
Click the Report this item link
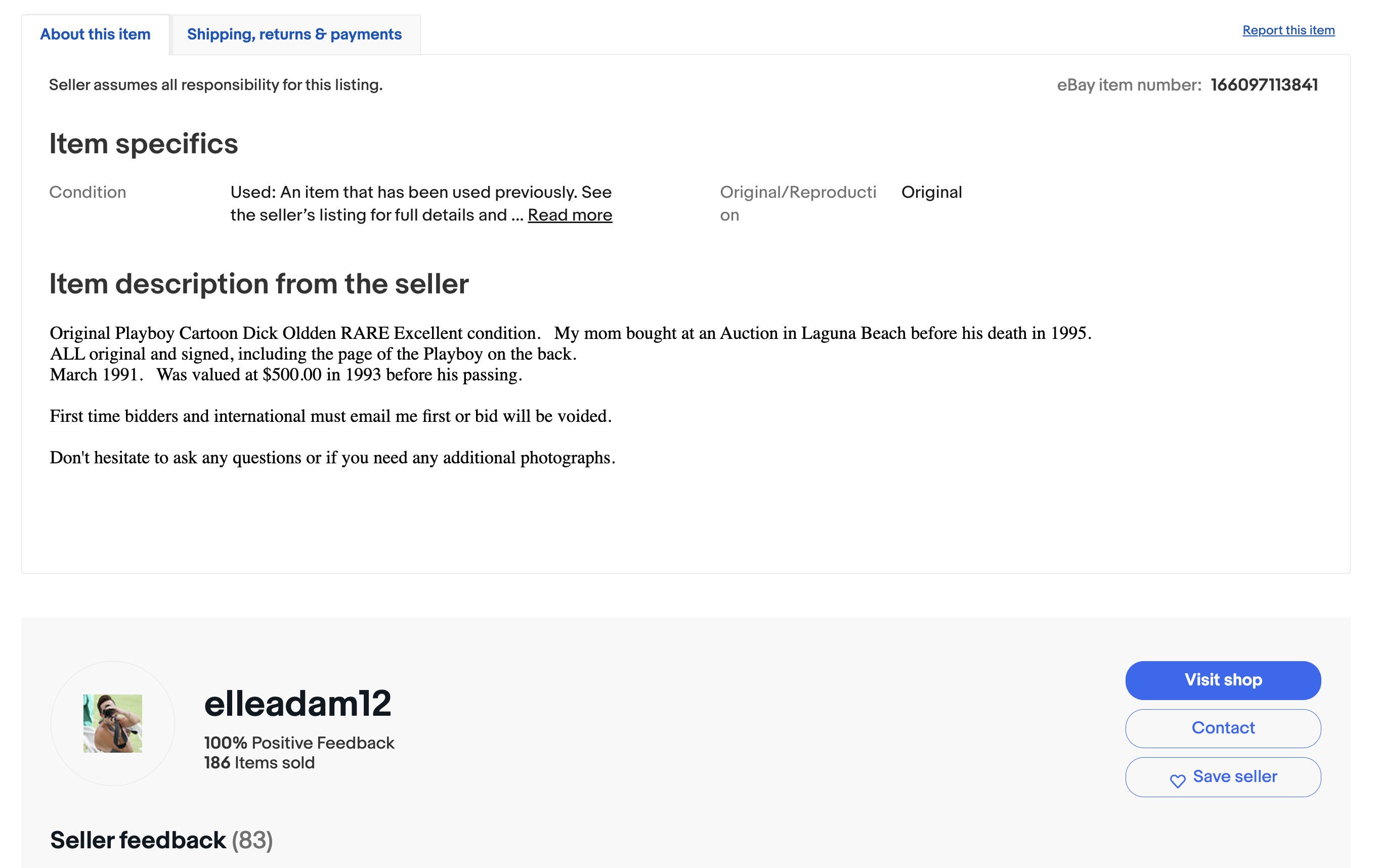point(1288,30)
